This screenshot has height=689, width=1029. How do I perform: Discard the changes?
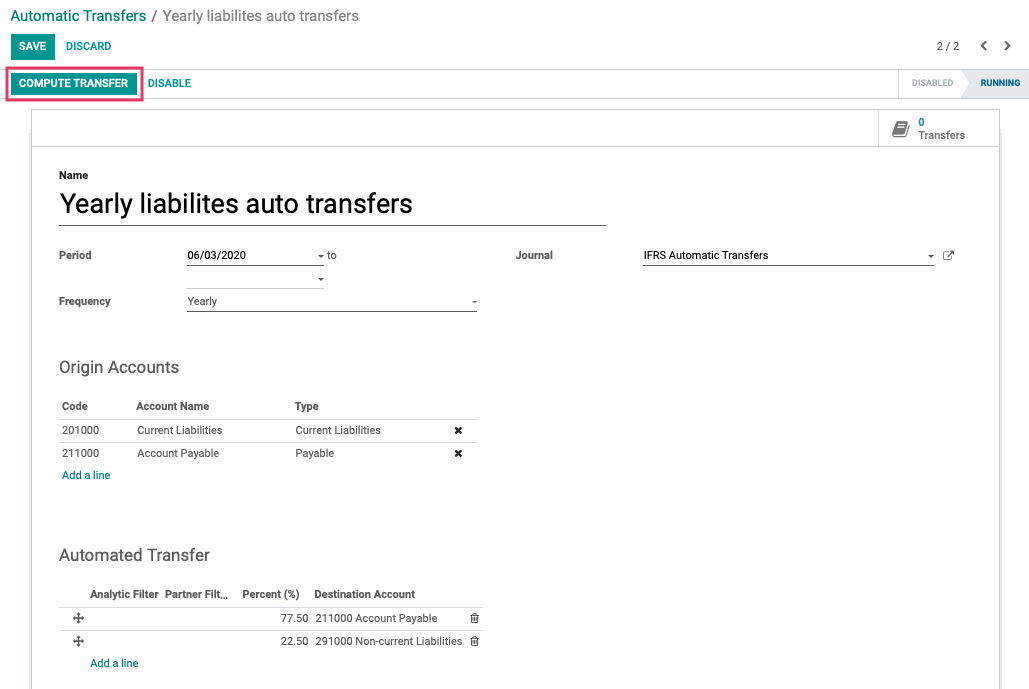pyautogui.click(x=89, y=47)
